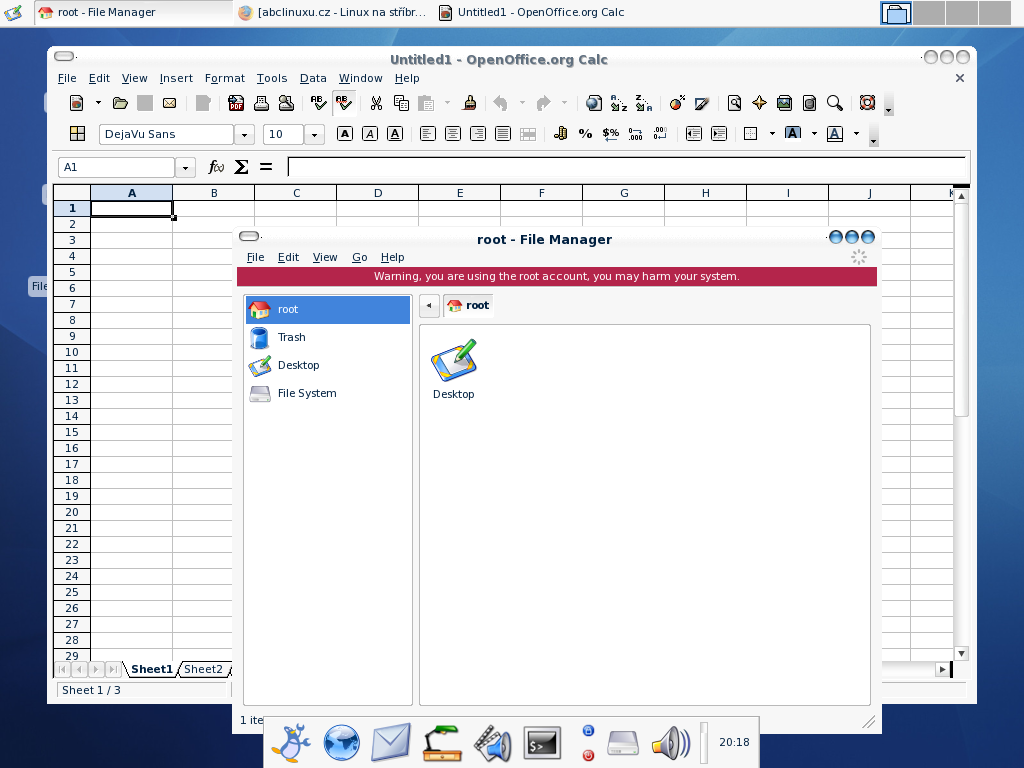
Task: Switch to the Sheet2 tab
Action: [203, 669]
